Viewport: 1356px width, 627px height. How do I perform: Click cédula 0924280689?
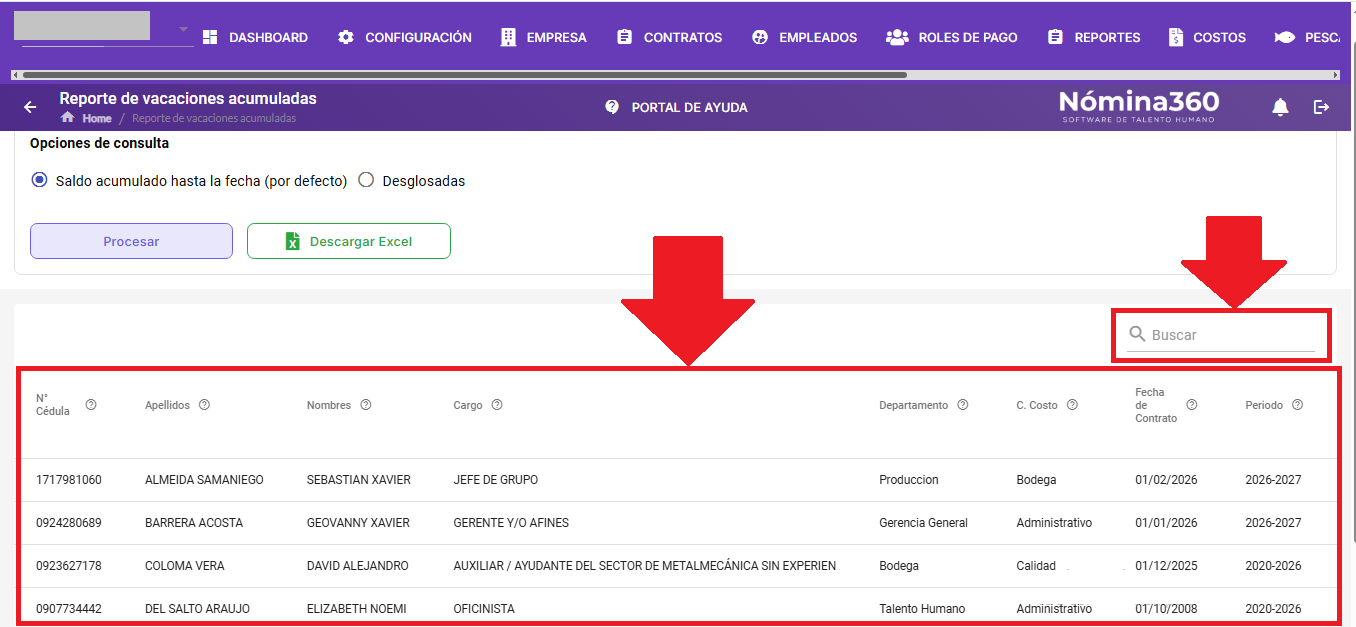point(69,523)
